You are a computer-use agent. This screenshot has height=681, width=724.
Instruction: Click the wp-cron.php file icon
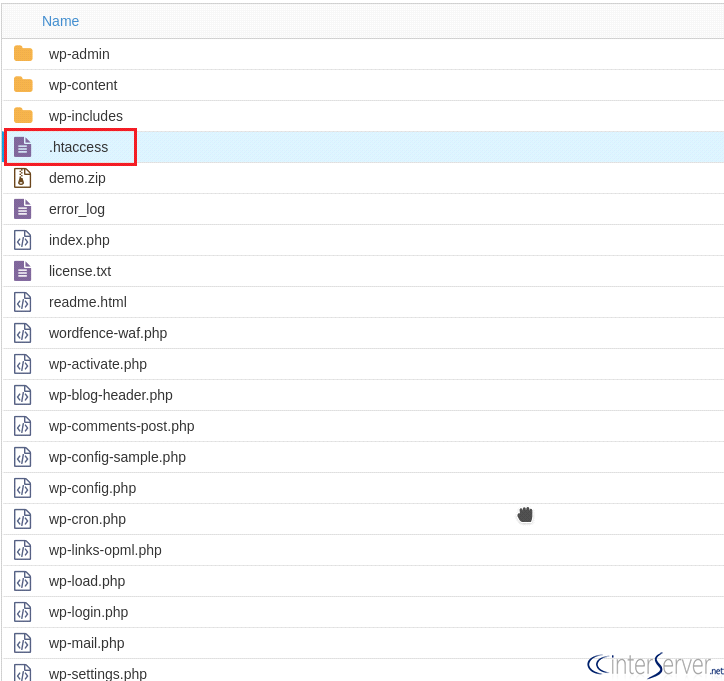tap(23, 519)
